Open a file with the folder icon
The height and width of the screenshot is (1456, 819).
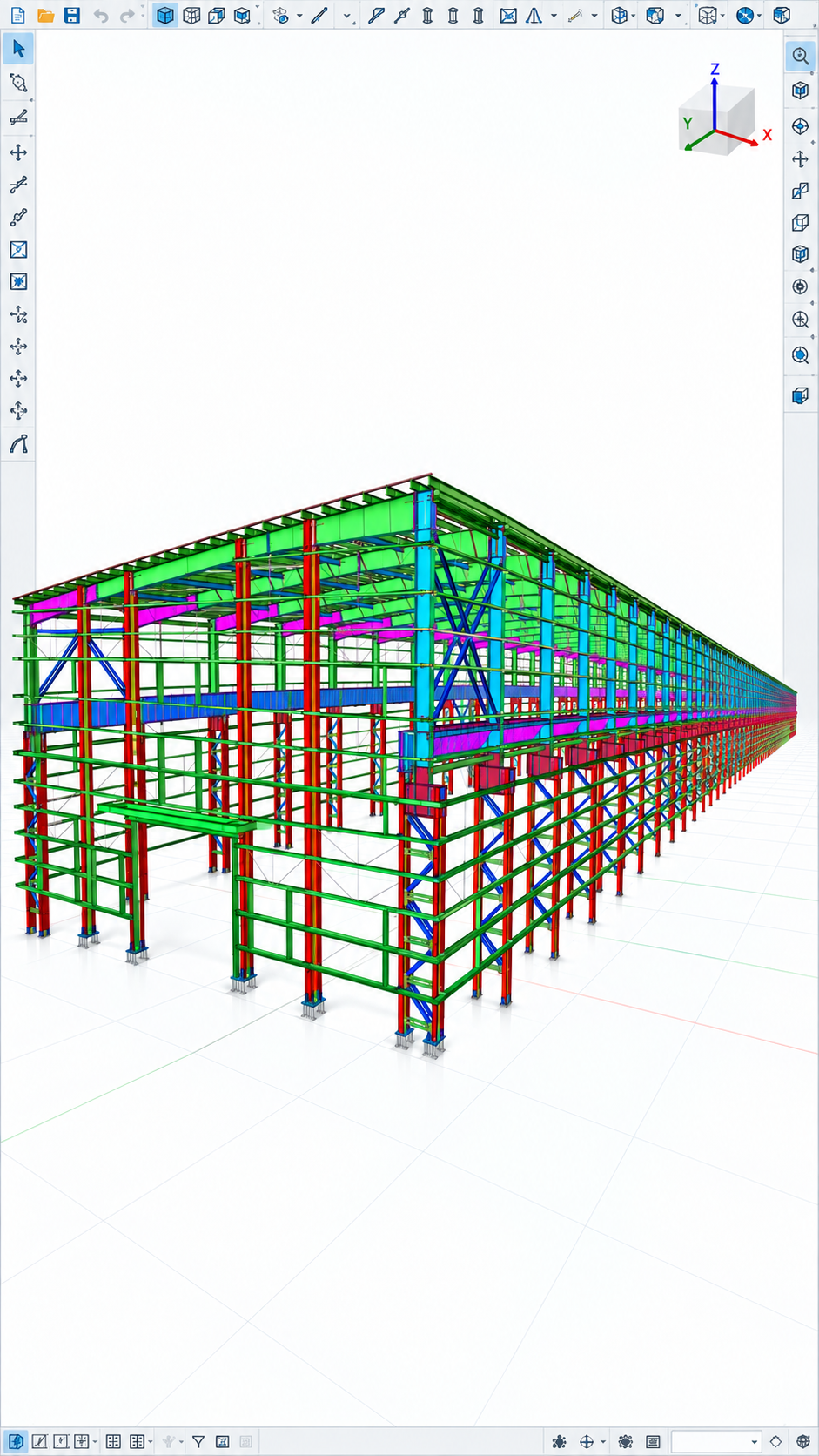tap(46, 16)
